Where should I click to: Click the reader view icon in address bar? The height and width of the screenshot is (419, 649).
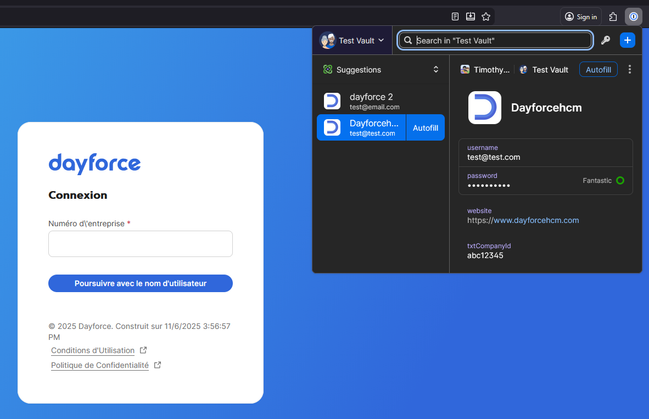pos(455,17)
